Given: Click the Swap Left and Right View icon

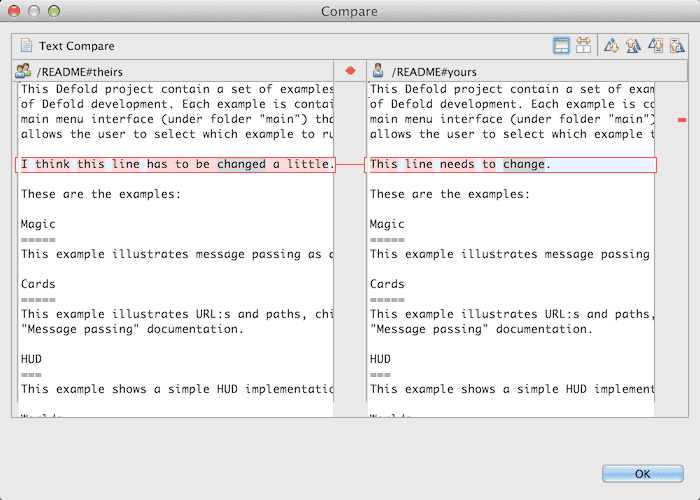Looking at the screenshot, I should click(x=583, y=46).
